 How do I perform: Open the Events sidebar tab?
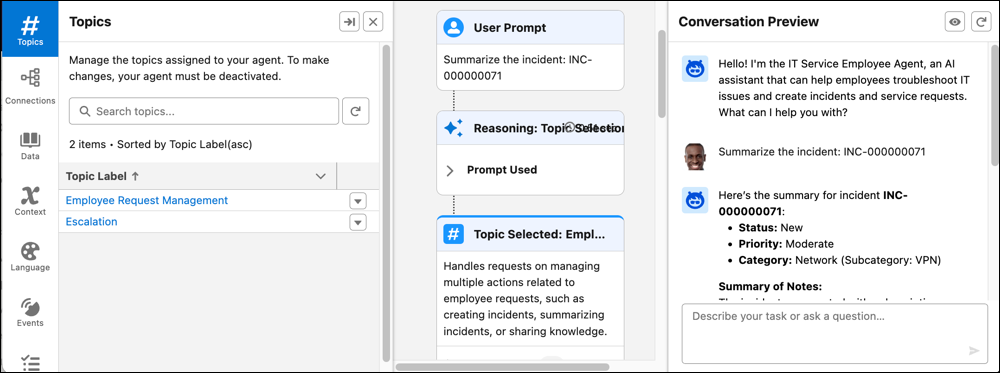[30, 312]
